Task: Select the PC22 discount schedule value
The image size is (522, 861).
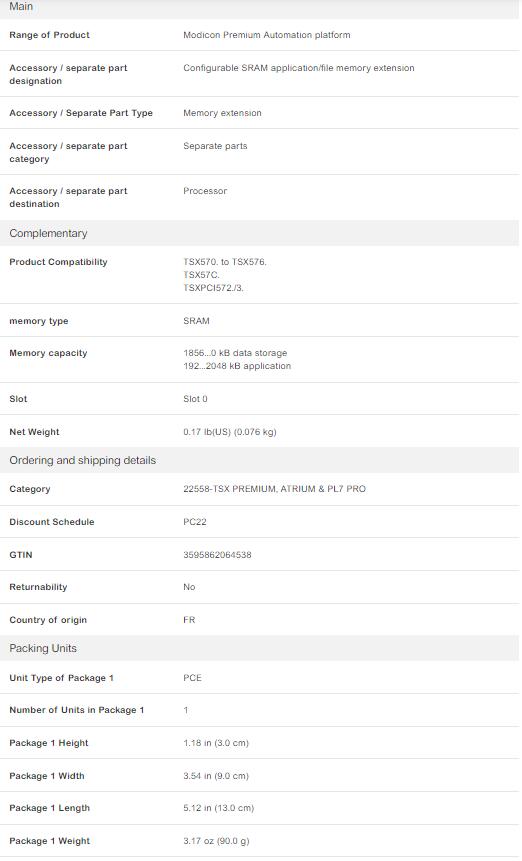Action: 195,522
